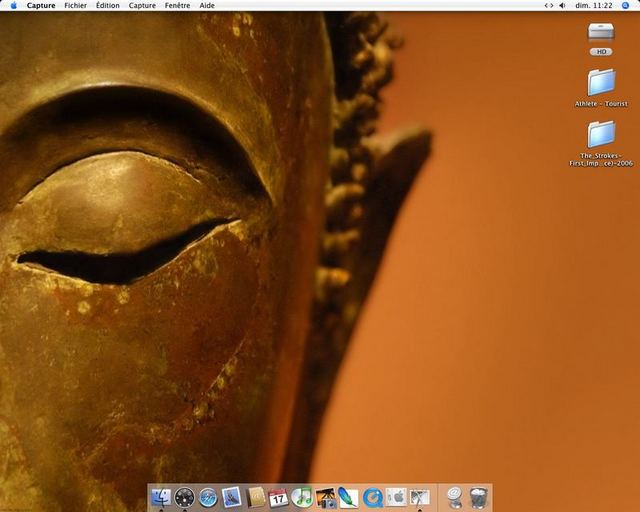Viewport: 640px width, 512px height.
Task: Open the Aide menu
Action: coord(207,5)
